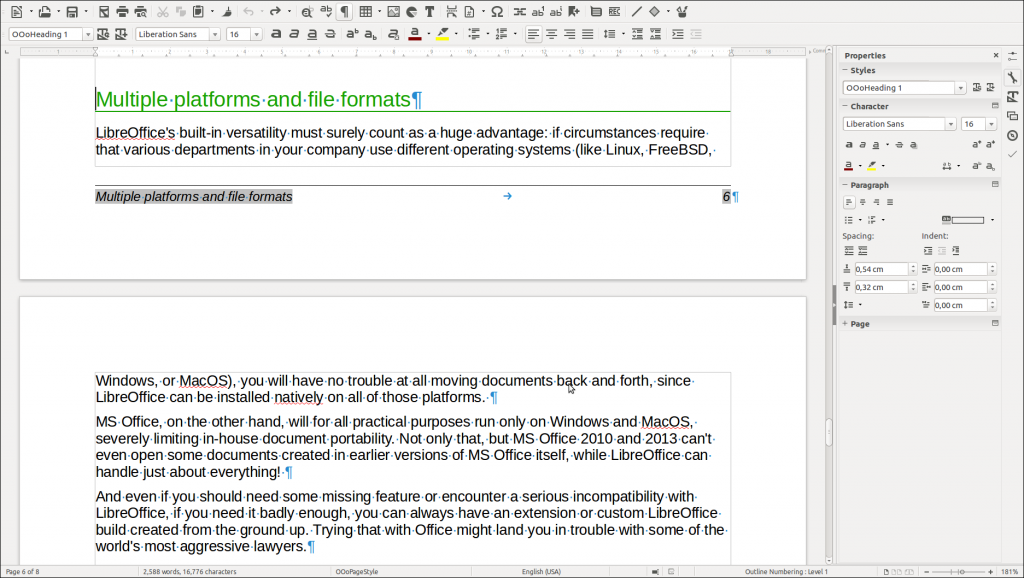Toggle bold formatting

(x=274, y=33)
